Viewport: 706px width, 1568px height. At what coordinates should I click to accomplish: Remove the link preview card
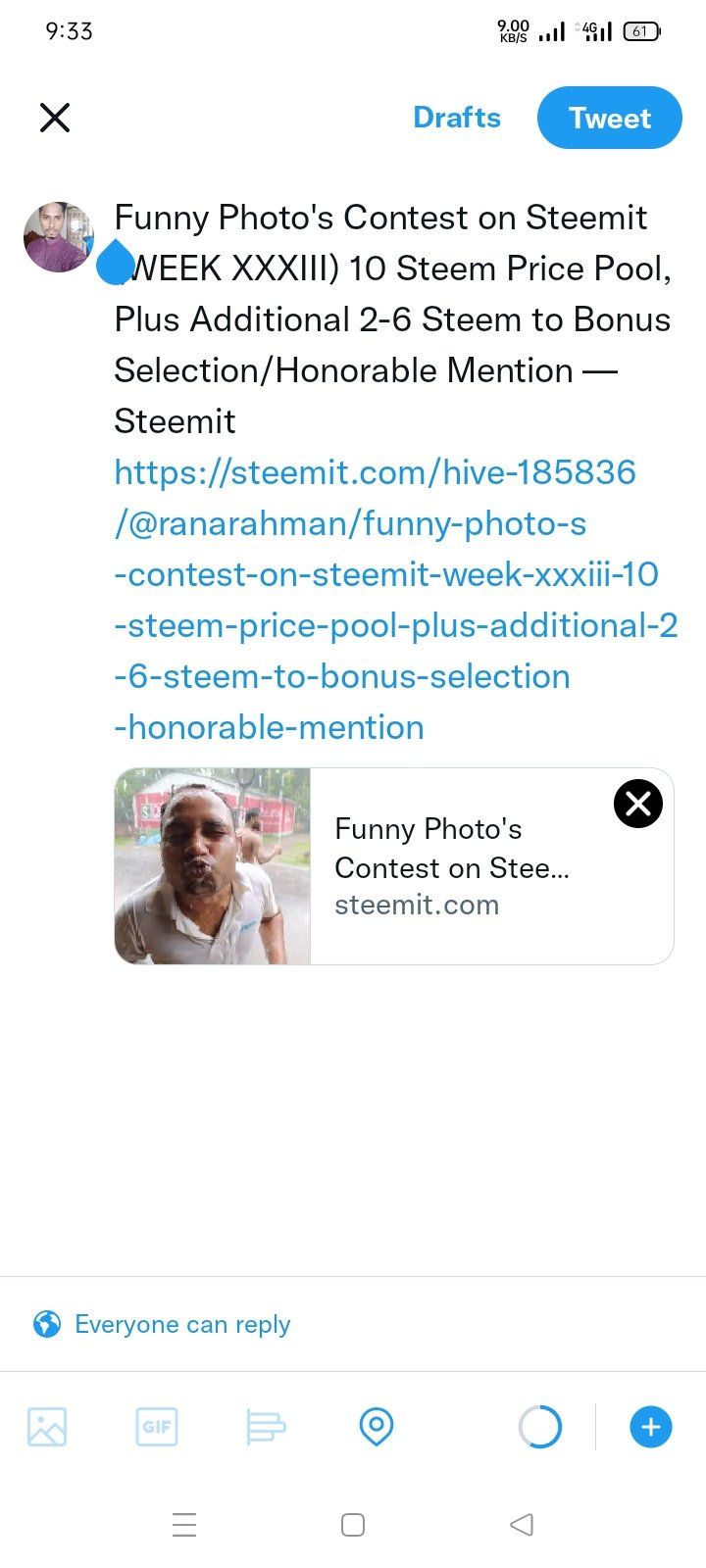(638, 804)
